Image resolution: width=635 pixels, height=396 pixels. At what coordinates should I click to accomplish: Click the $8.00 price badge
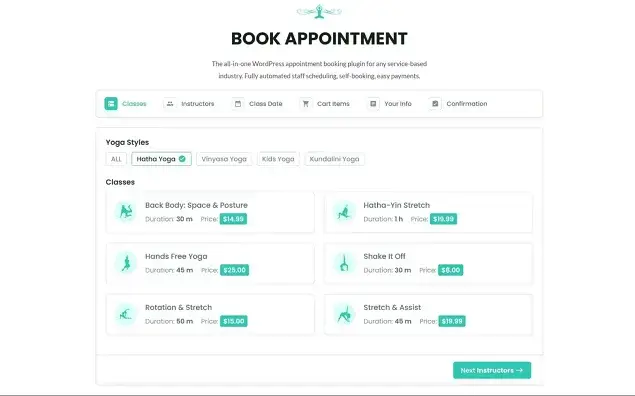click(451, 270)
